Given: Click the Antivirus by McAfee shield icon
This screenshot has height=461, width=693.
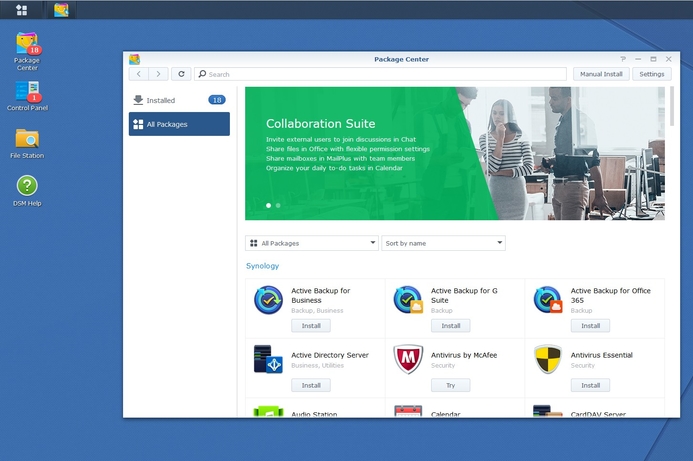Looking at the screenshot, I should pos(408,359).
